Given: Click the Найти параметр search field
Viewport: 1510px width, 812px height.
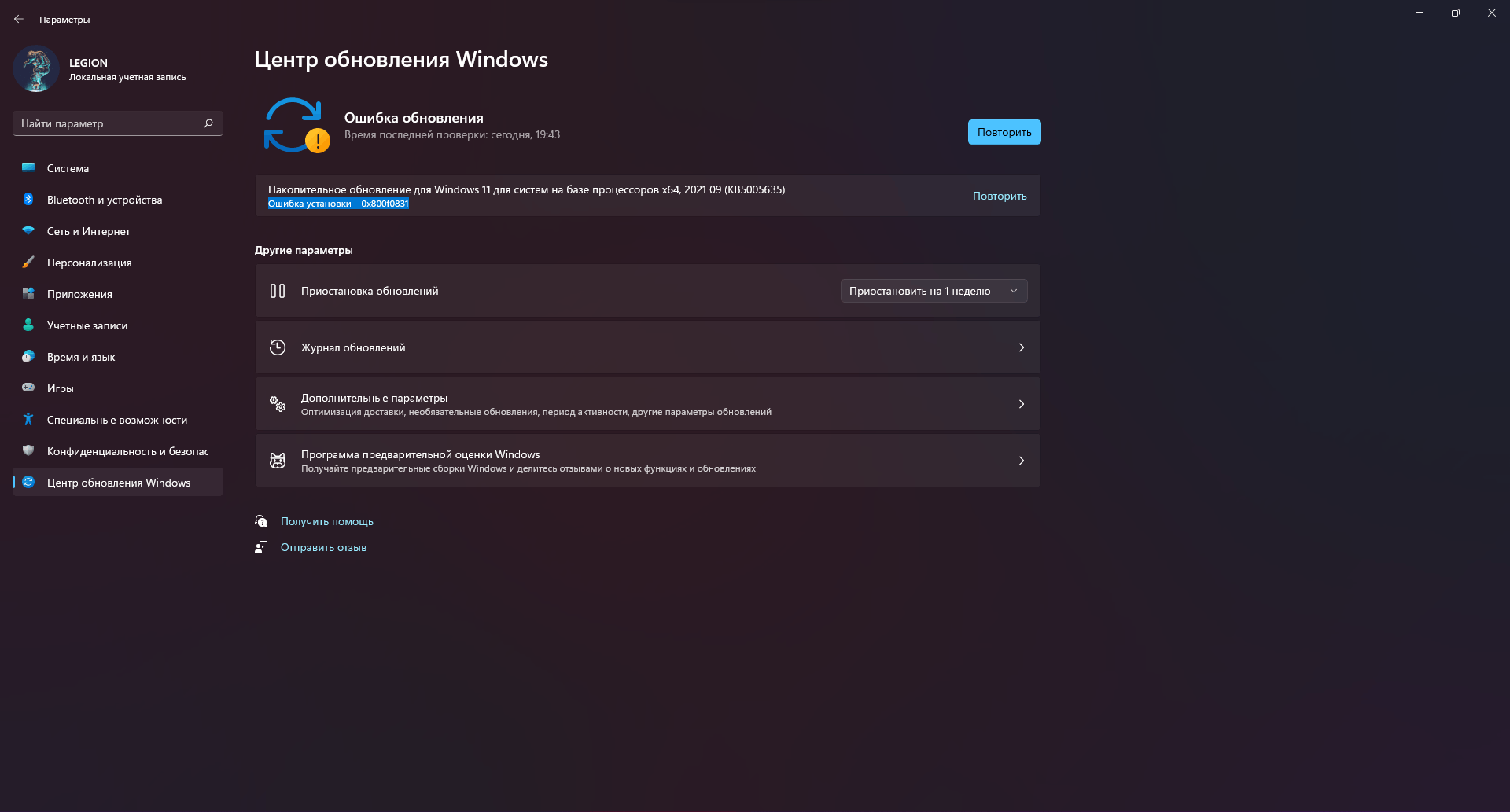Looking at the screenshot, I should click(x=118, y=123).
